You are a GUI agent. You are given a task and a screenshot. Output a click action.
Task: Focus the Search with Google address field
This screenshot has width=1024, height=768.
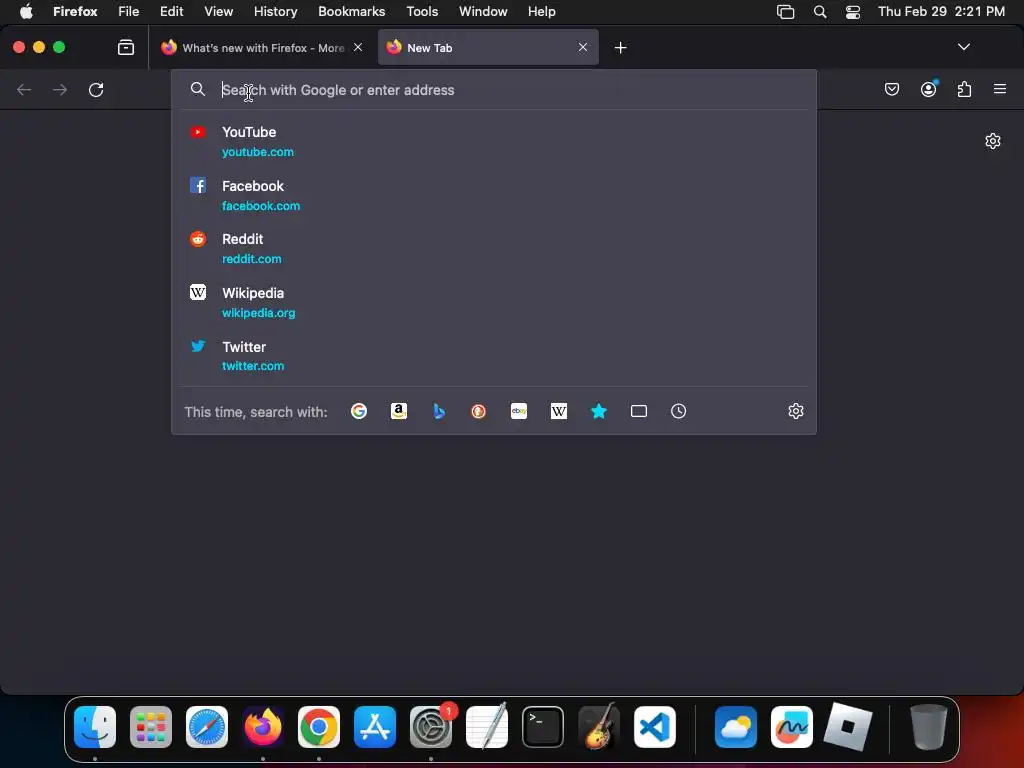pyautogui.click(x=493, y=89)
